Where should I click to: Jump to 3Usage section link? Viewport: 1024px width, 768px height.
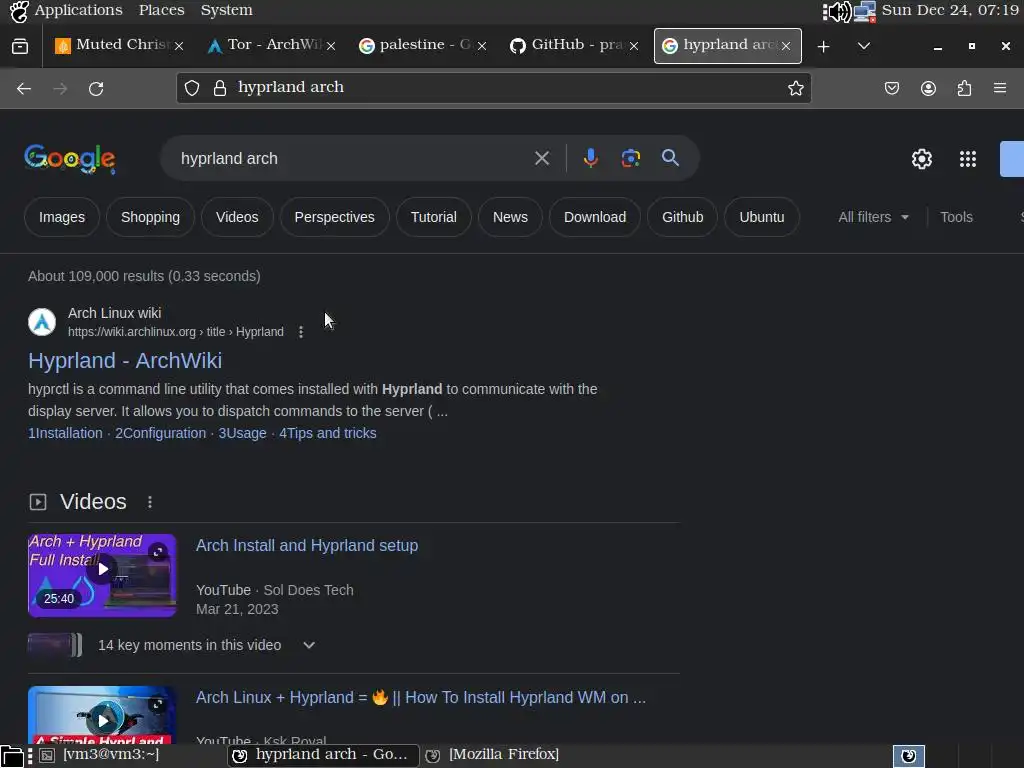[x=242, y=433]
